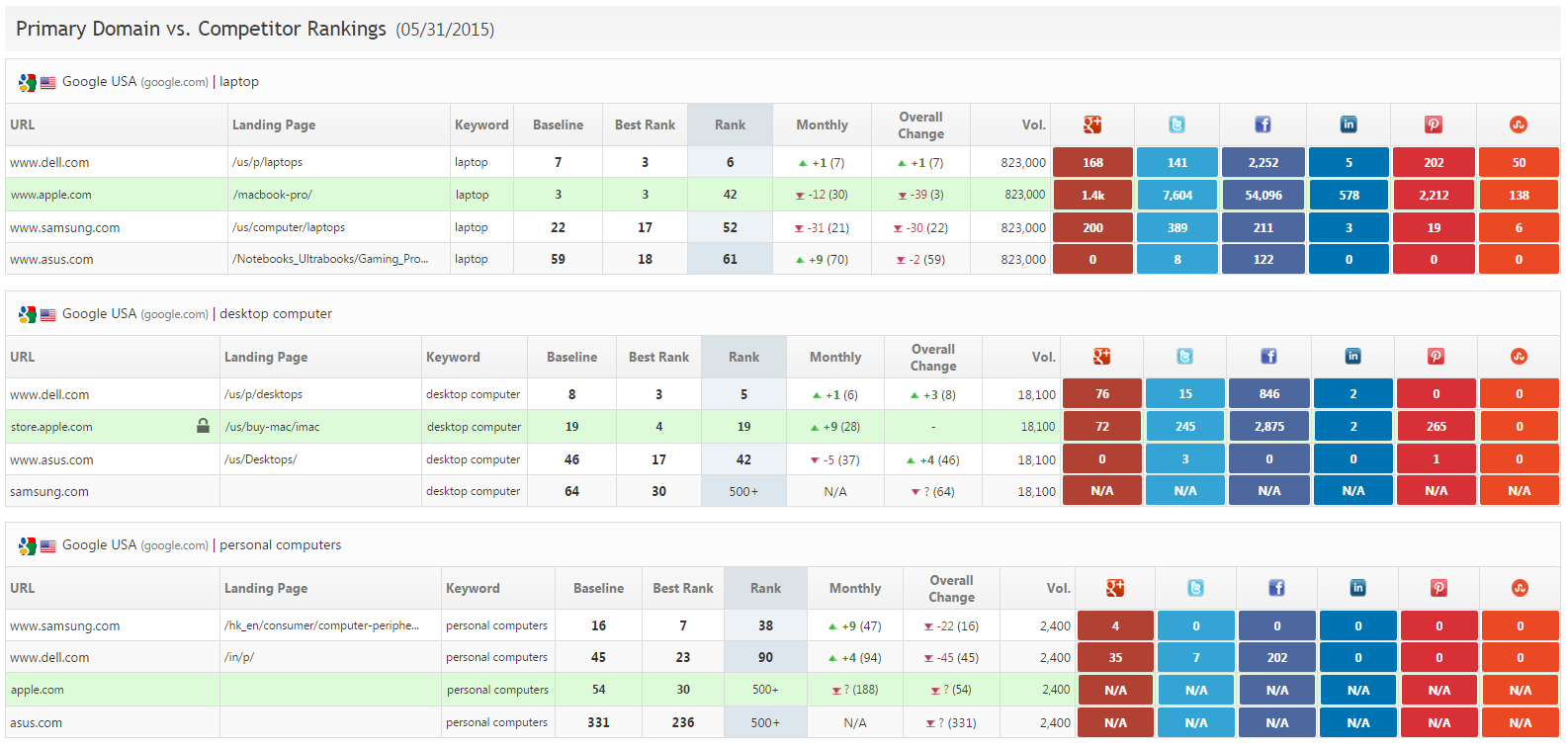This screenshot has height=746, width=1568.
Task: Click the Monthly column header in the laptop table
Action: tap(822, 125)
